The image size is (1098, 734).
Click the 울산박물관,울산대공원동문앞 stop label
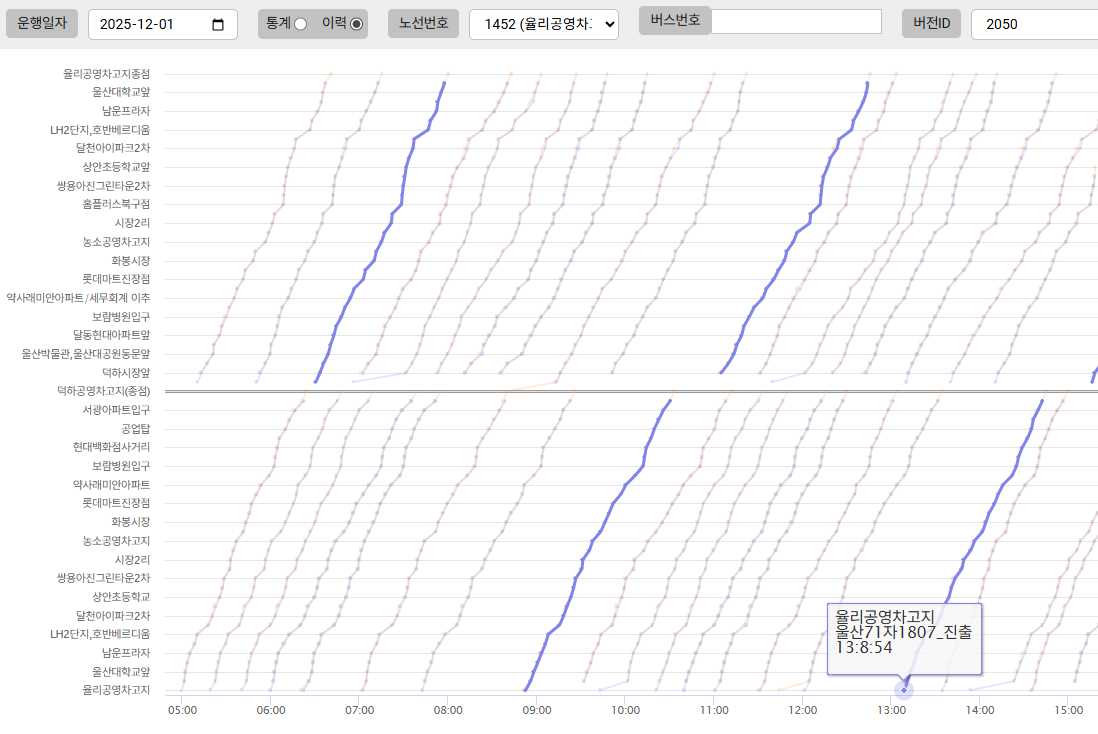tap(86, 354)
